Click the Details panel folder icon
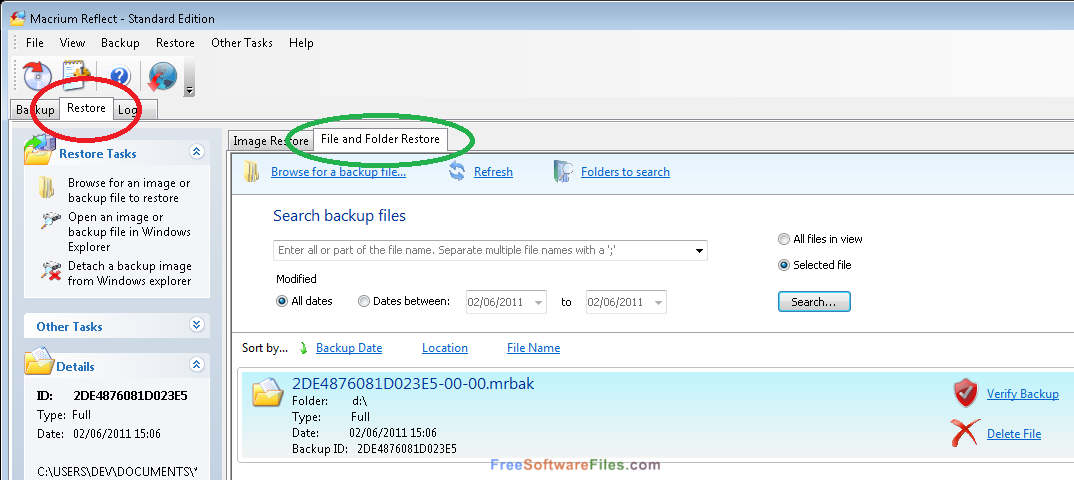 coord(39,361)
